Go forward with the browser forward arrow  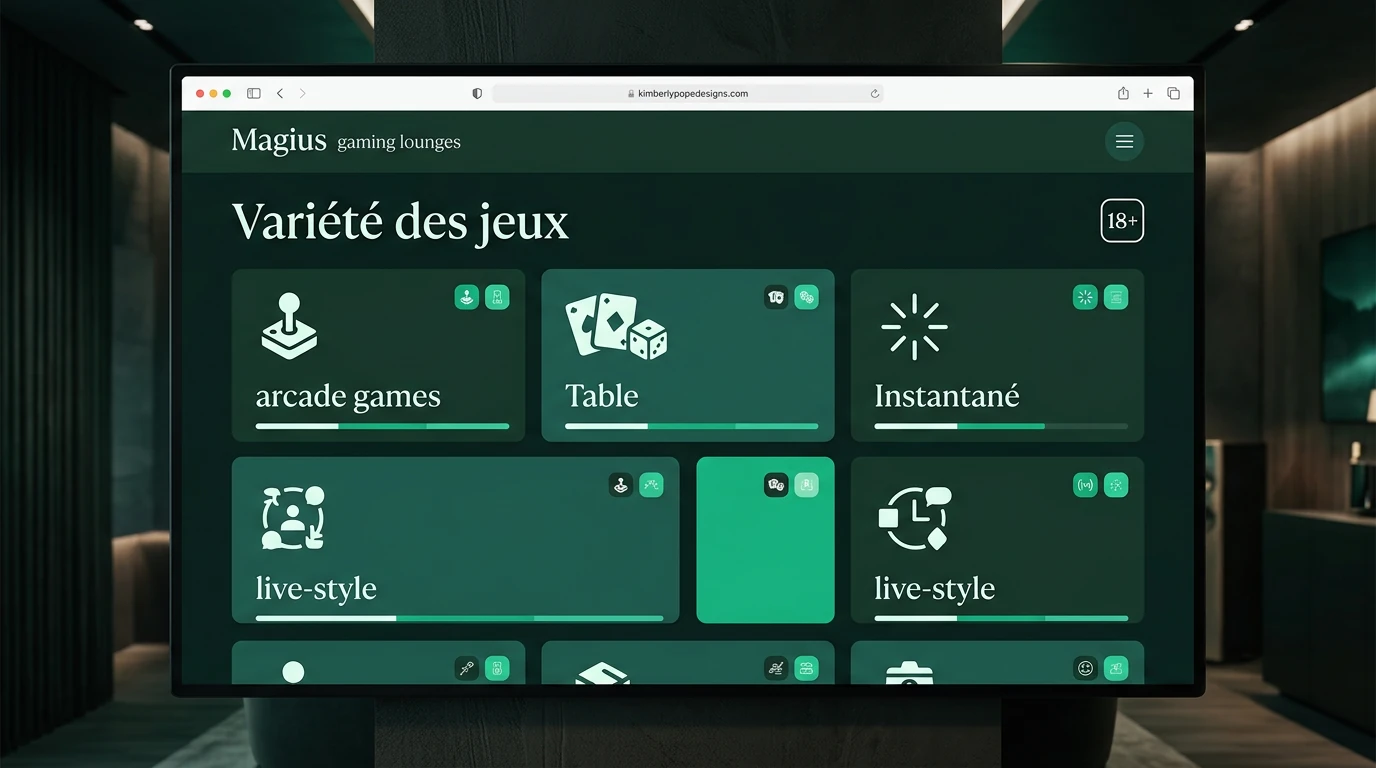(x=302, y=93)
